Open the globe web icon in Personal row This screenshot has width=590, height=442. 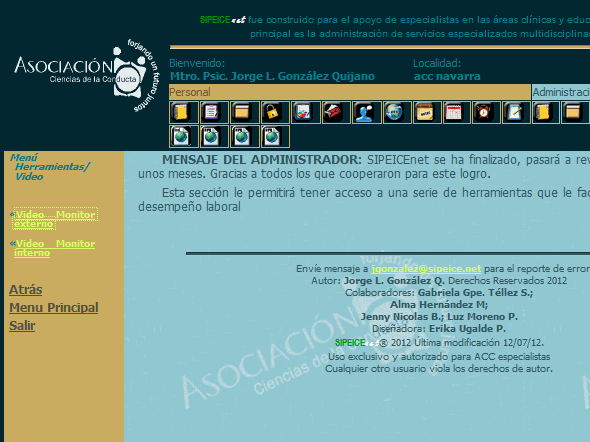(397, 112)
